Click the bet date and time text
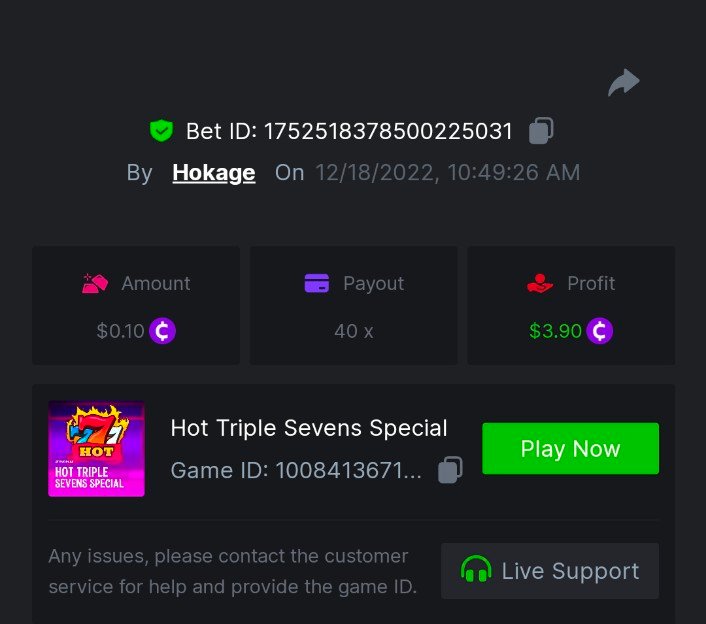The width and height of the screenshot is (706, 624). click(448, 173)
